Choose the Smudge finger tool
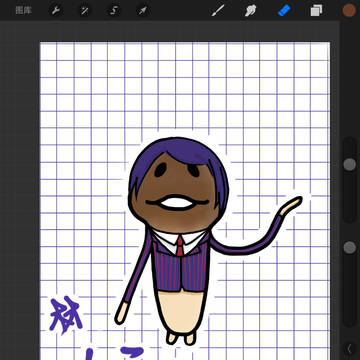This screenshot has width=360, height=360. click(250, 10)
